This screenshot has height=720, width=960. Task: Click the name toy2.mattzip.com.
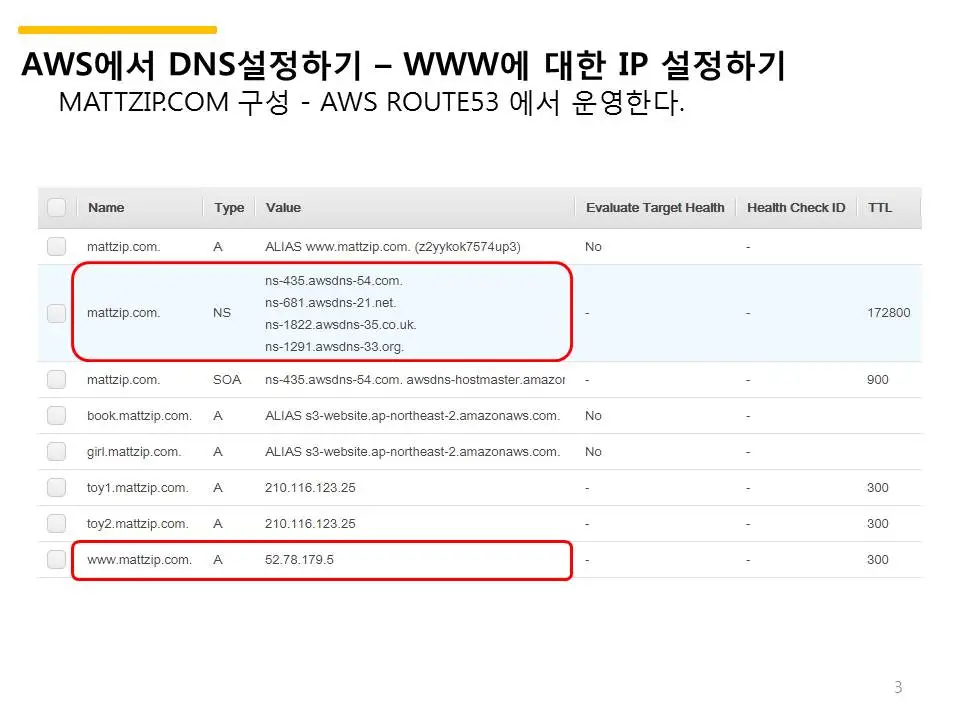(137, 524)
